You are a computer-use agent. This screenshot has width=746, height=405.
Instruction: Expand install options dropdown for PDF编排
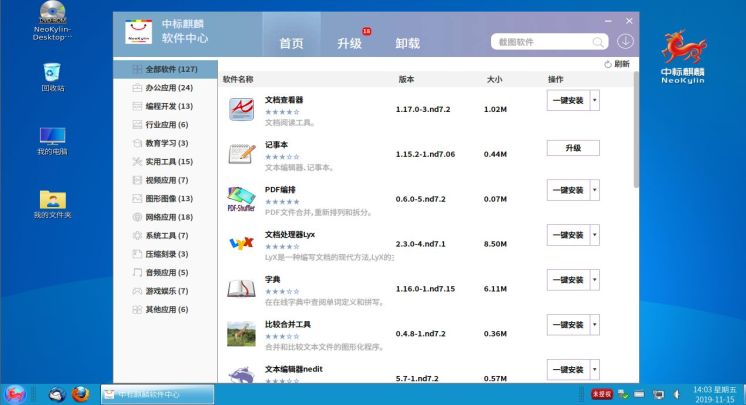(595, 190)
